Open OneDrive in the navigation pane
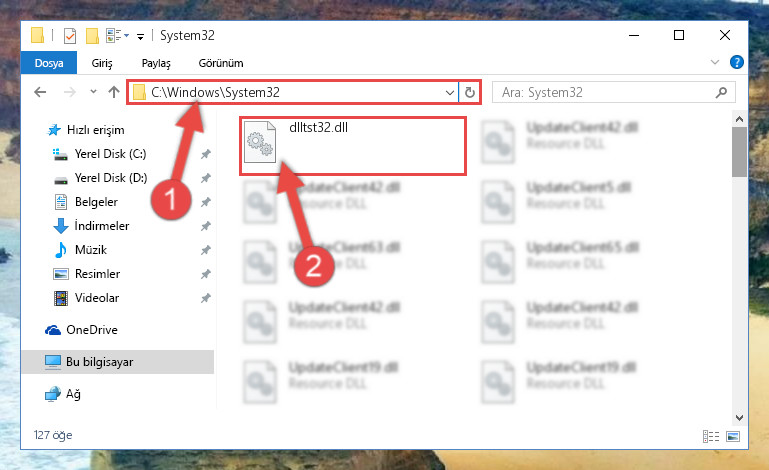 [x=92, y=330]
